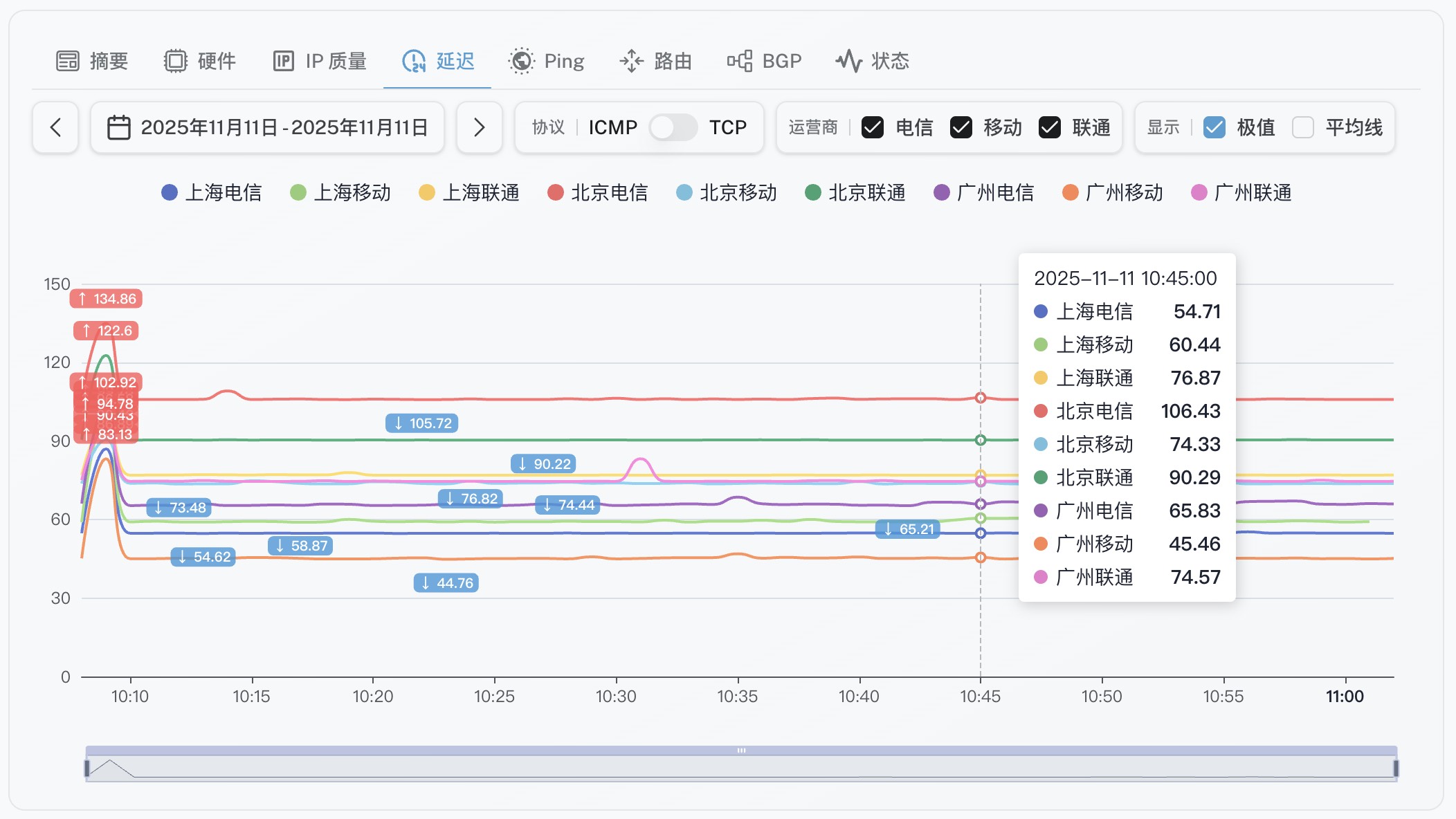Click the 路由 routing arrows icon
This screenshot has height=819, width=1456.
tap(631, 61)
